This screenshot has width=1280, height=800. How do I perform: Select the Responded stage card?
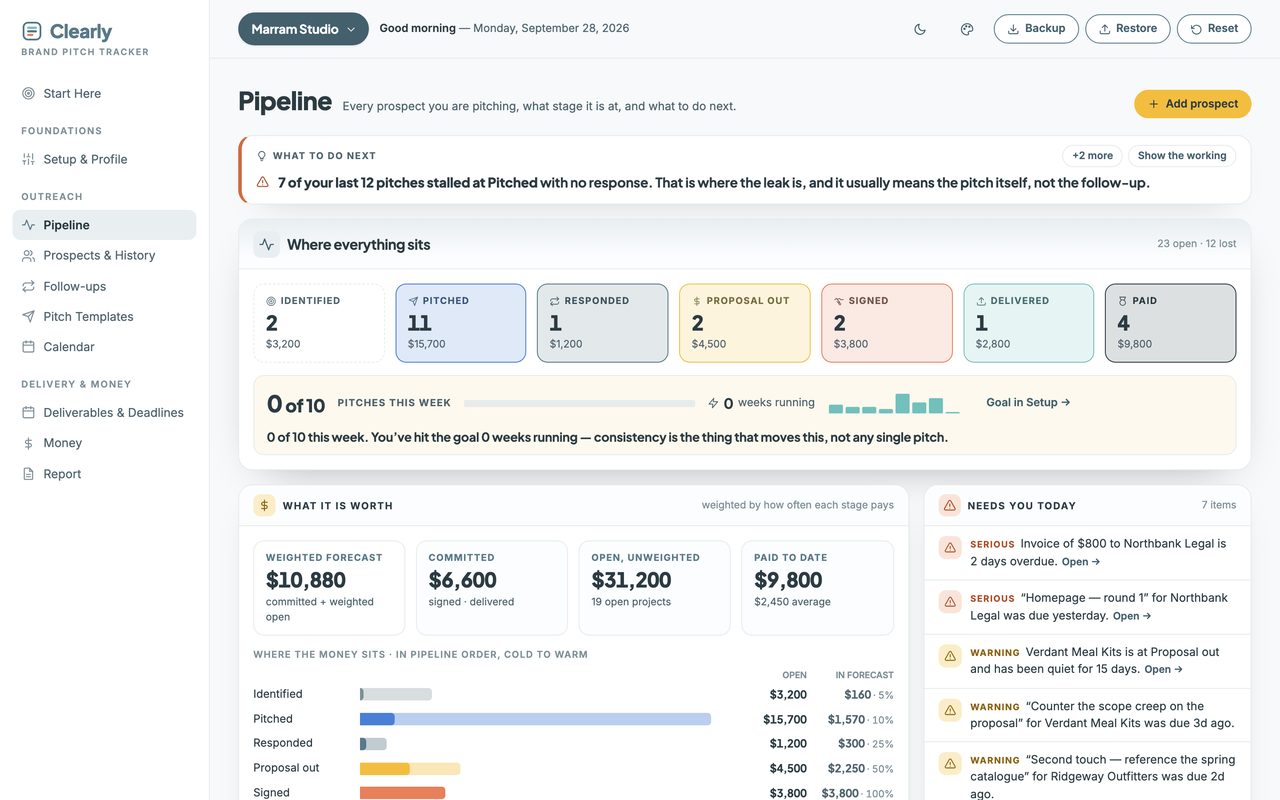coord(603,323)
